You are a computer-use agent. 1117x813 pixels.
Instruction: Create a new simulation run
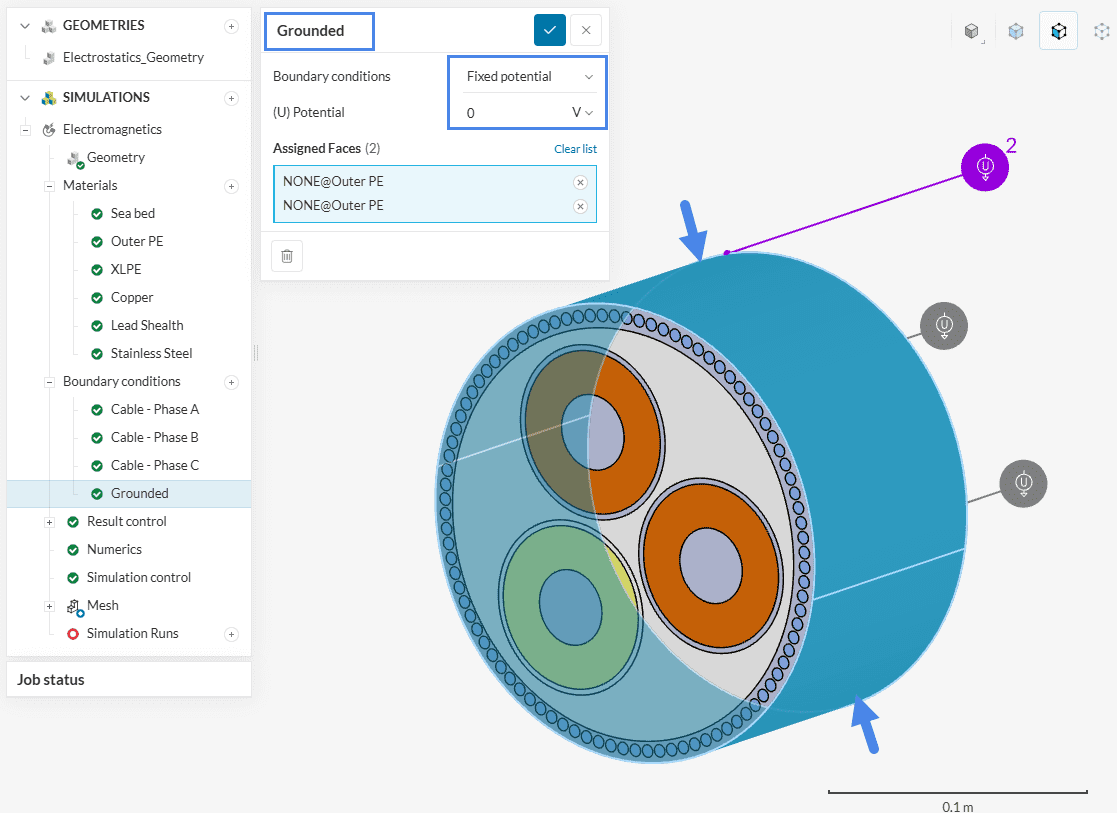pos(231,634)
